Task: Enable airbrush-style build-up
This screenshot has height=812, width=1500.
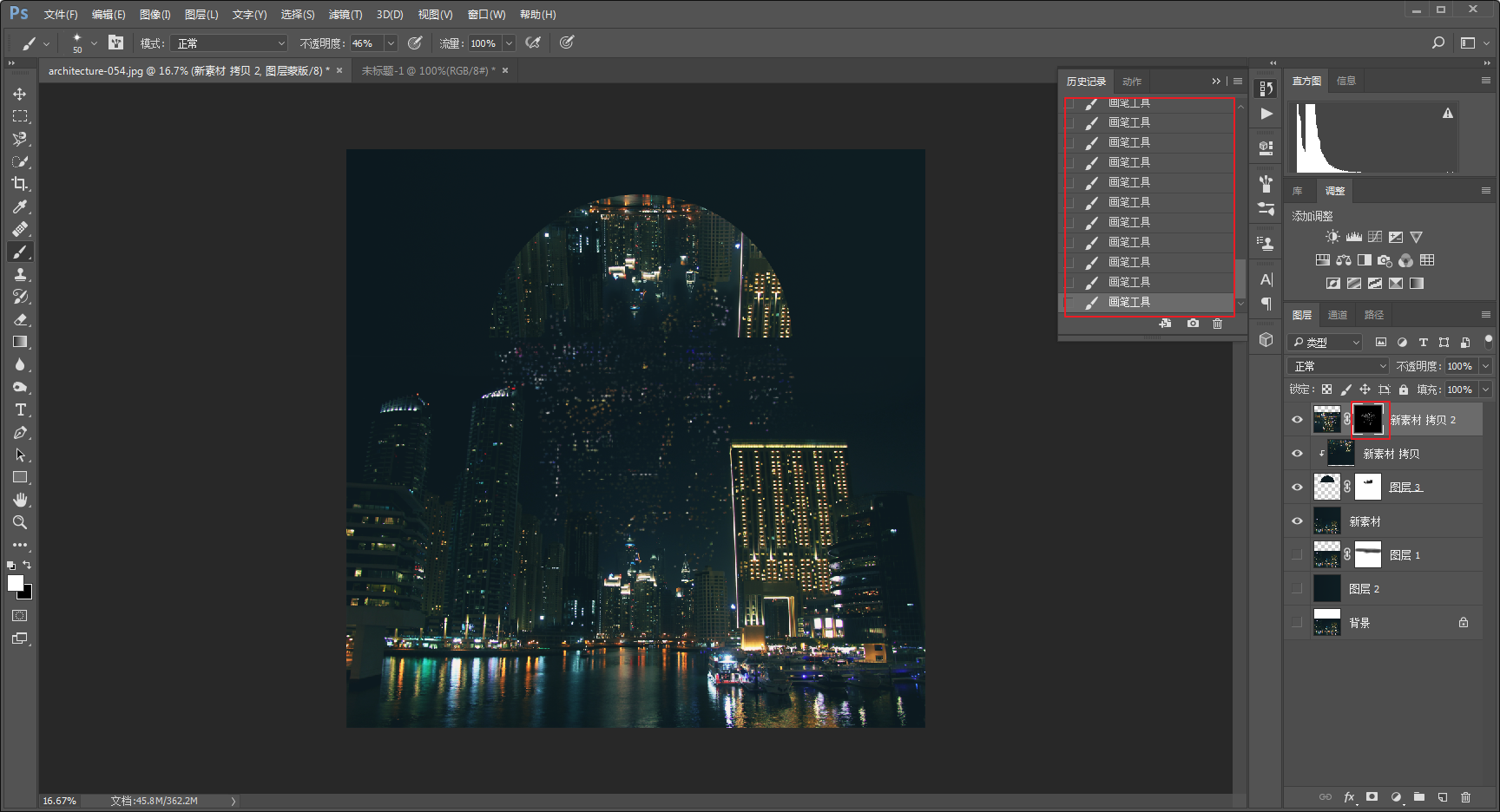Action: point(533,43)
